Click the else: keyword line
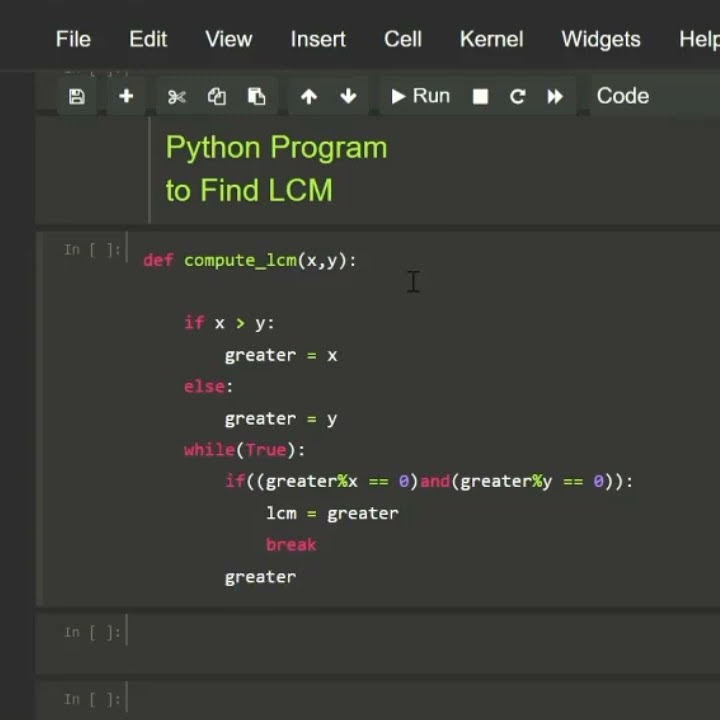720x720 pixels. point(208,386)
